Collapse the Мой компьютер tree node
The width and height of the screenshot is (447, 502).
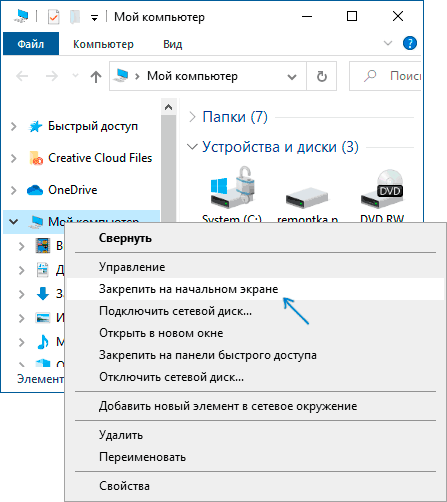coord(14,221)
